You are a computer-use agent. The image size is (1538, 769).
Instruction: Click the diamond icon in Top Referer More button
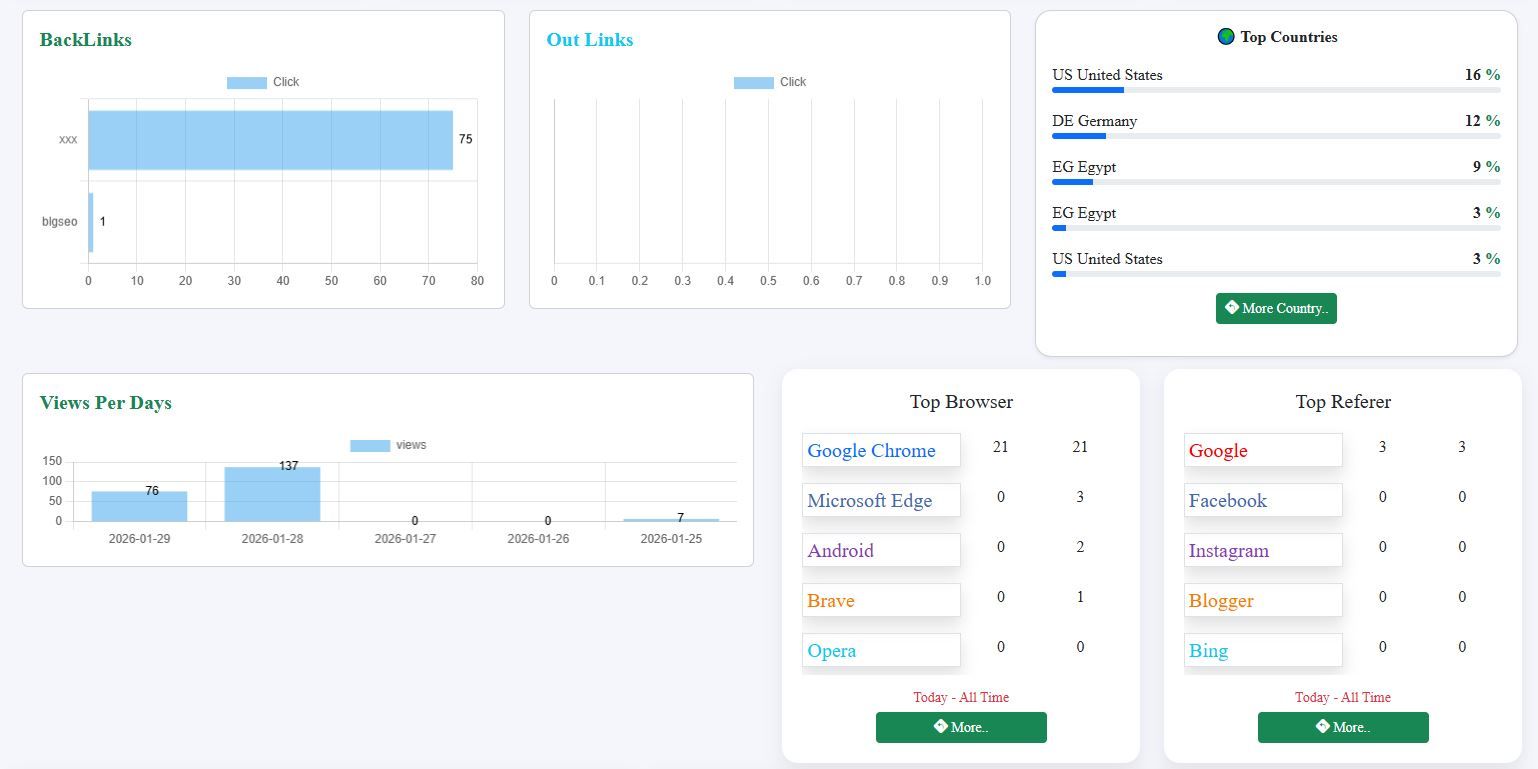tap(1323, 727)
